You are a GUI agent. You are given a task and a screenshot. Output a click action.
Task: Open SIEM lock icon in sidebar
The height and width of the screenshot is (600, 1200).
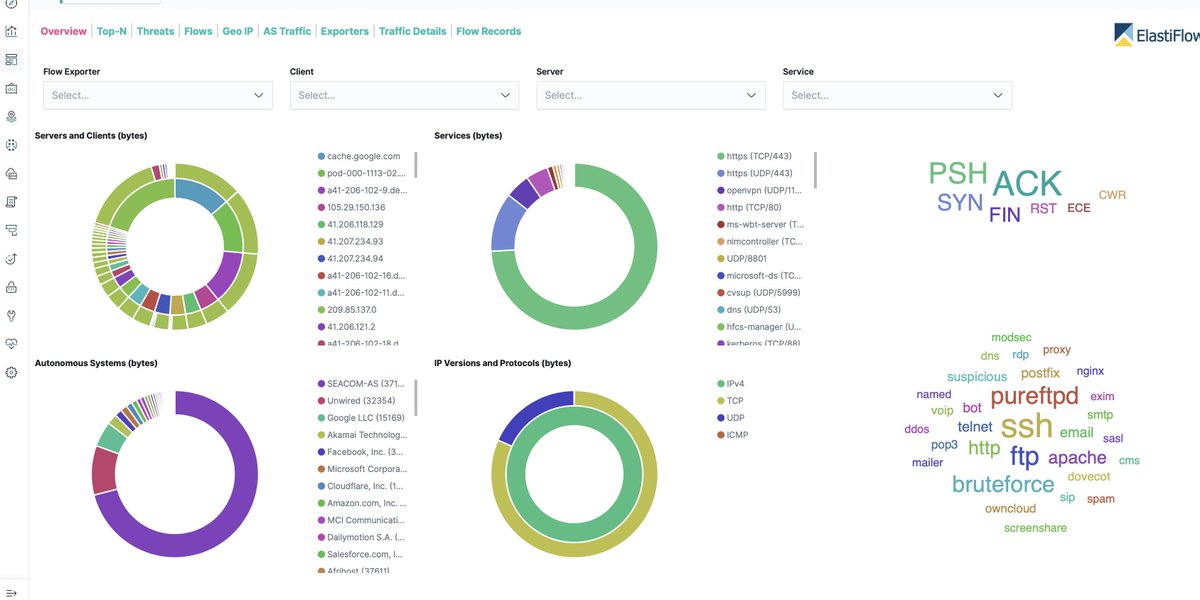11,287
